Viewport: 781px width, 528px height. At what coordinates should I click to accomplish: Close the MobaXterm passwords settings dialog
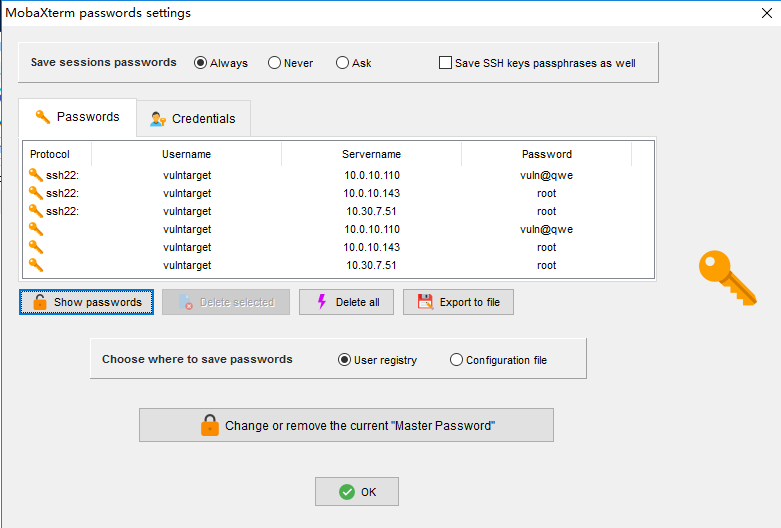tap(767, 13)
